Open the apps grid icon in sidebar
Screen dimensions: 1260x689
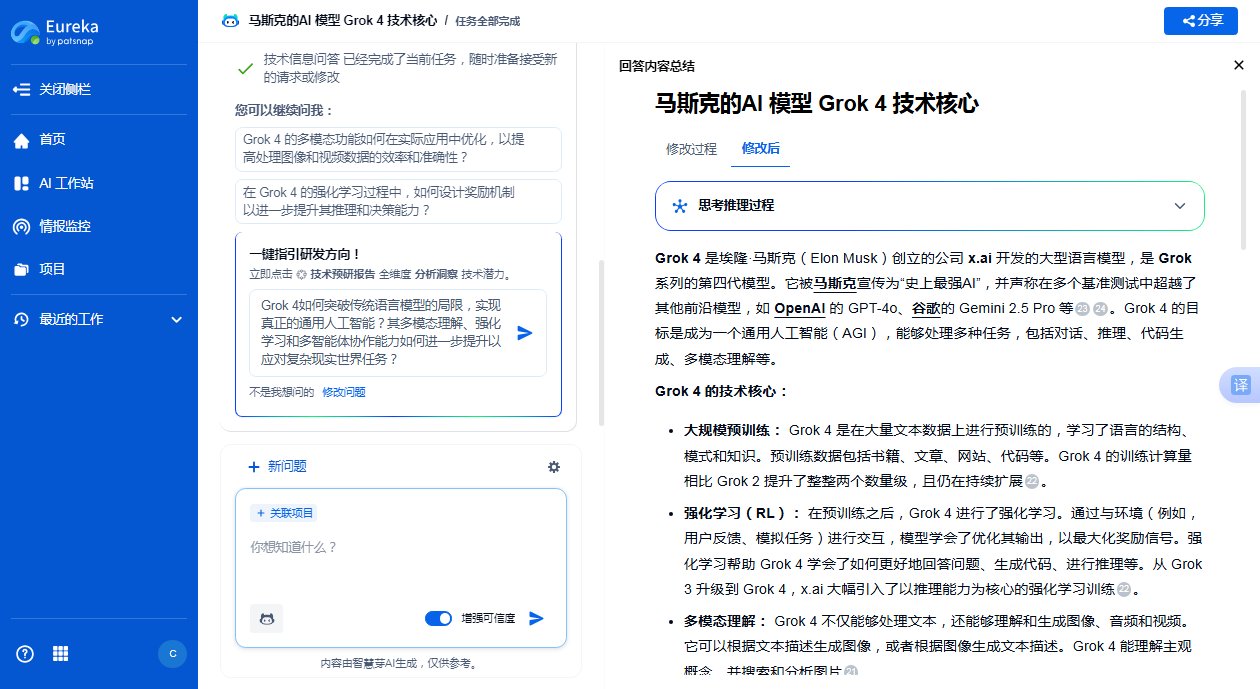point(61,654)
